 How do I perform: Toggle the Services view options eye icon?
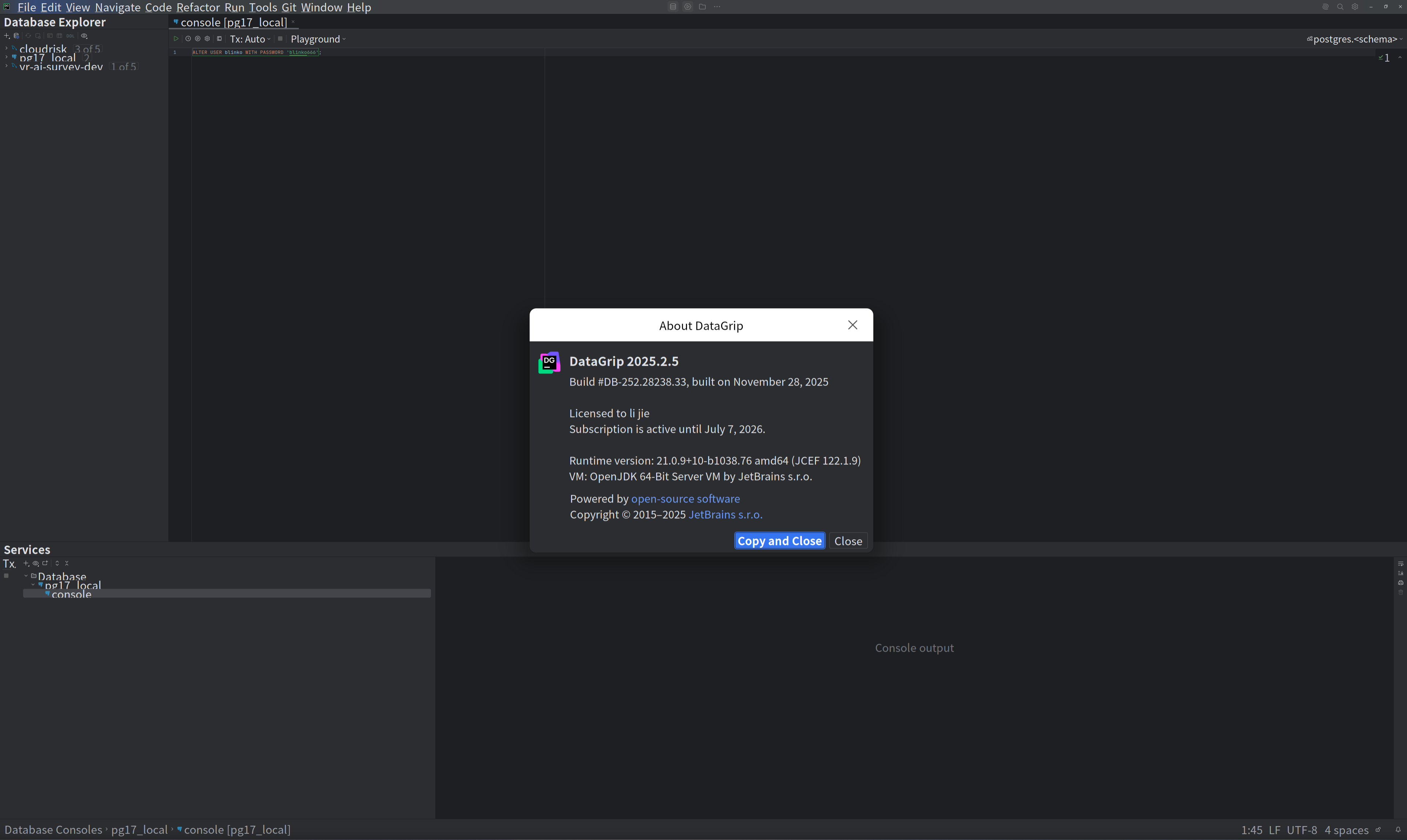pyautogui.click(x=36, y=563)
